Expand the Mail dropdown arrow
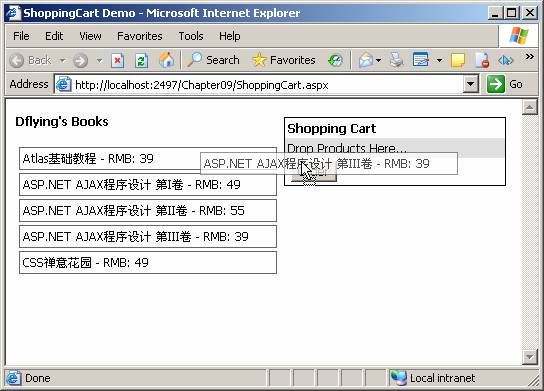This screenshot has width=544, height=391. [x=379, y=60]
